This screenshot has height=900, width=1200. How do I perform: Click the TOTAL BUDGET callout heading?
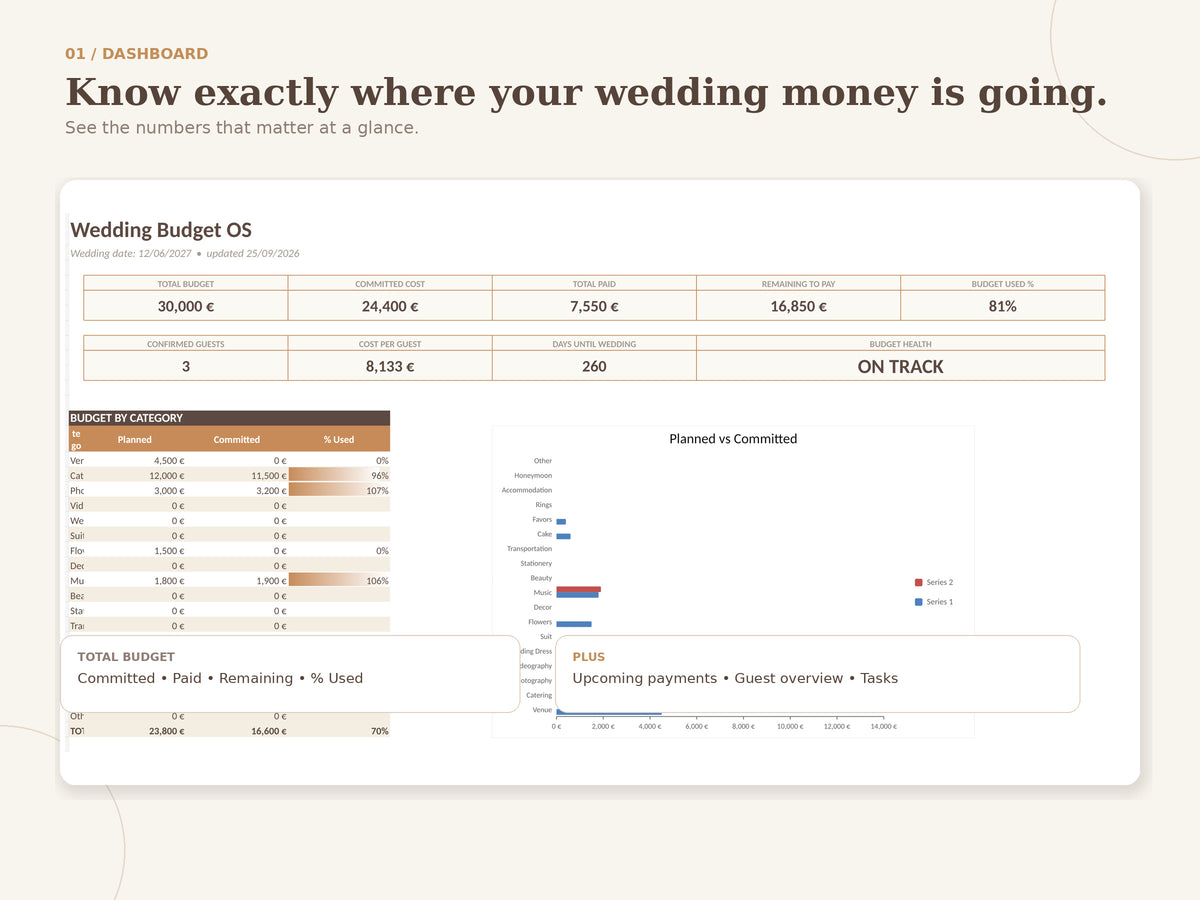click(x=126, y=657)
